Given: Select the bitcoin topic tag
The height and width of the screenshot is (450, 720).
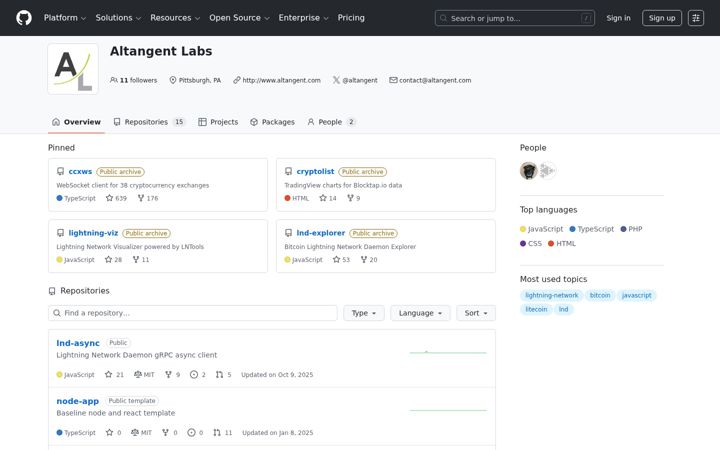Looking at the screenshot, I should (x=600, y=295).
